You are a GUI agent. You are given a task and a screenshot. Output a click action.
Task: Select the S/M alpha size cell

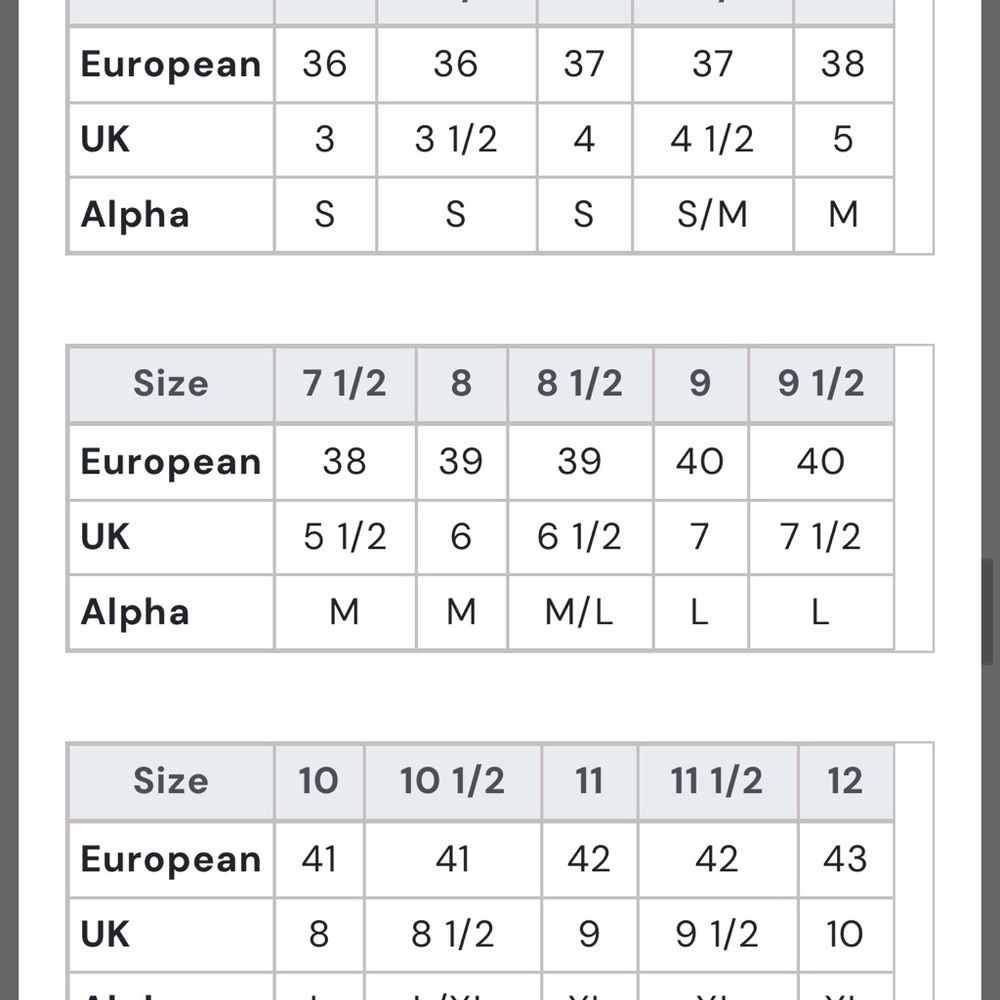pyautogui.click(x=712, y=214)
